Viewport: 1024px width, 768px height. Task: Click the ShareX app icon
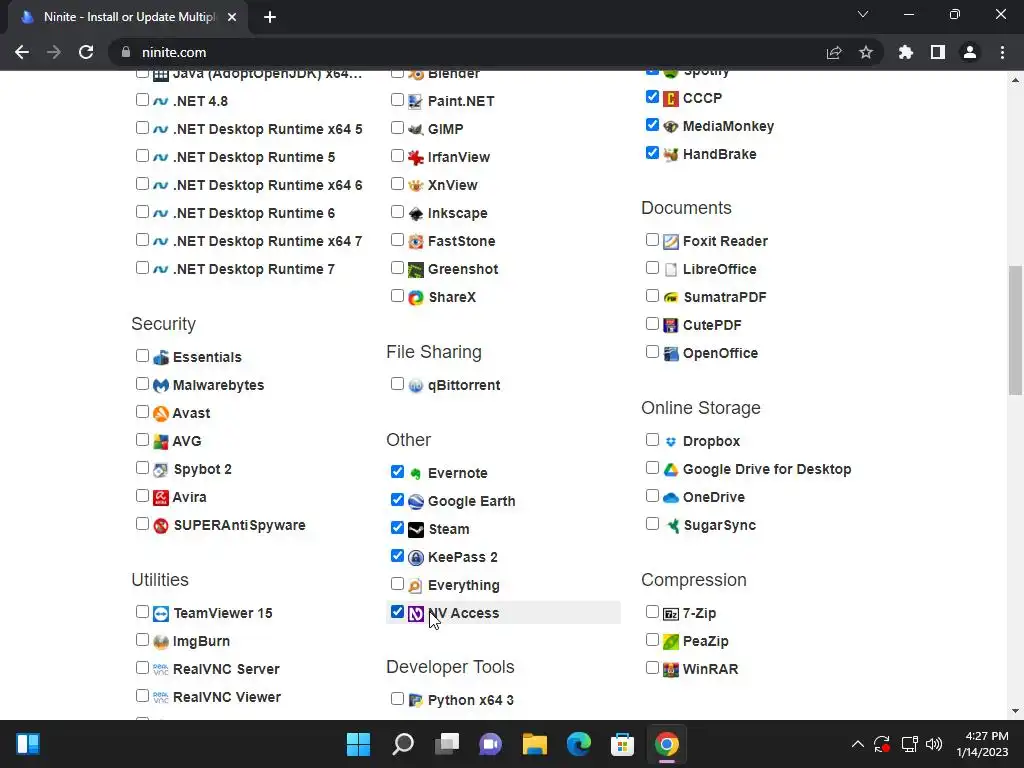415,298
